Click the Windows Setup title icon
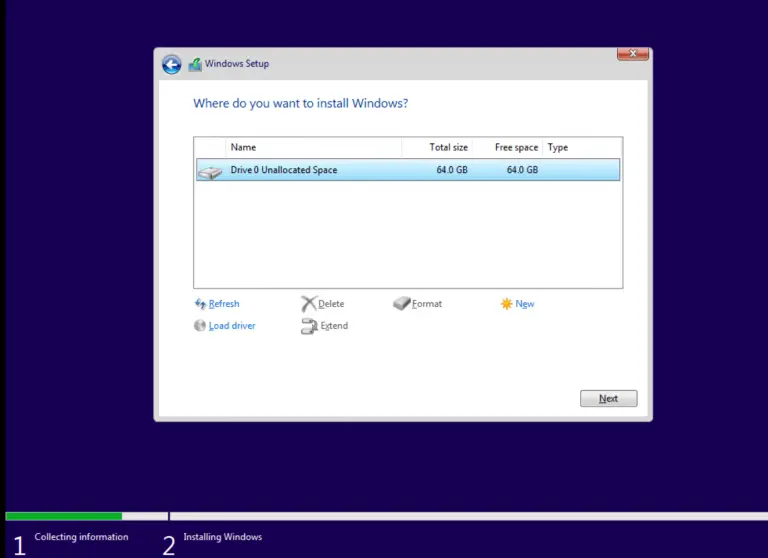Viewport: 768px width, 558px height. [195, 64]
